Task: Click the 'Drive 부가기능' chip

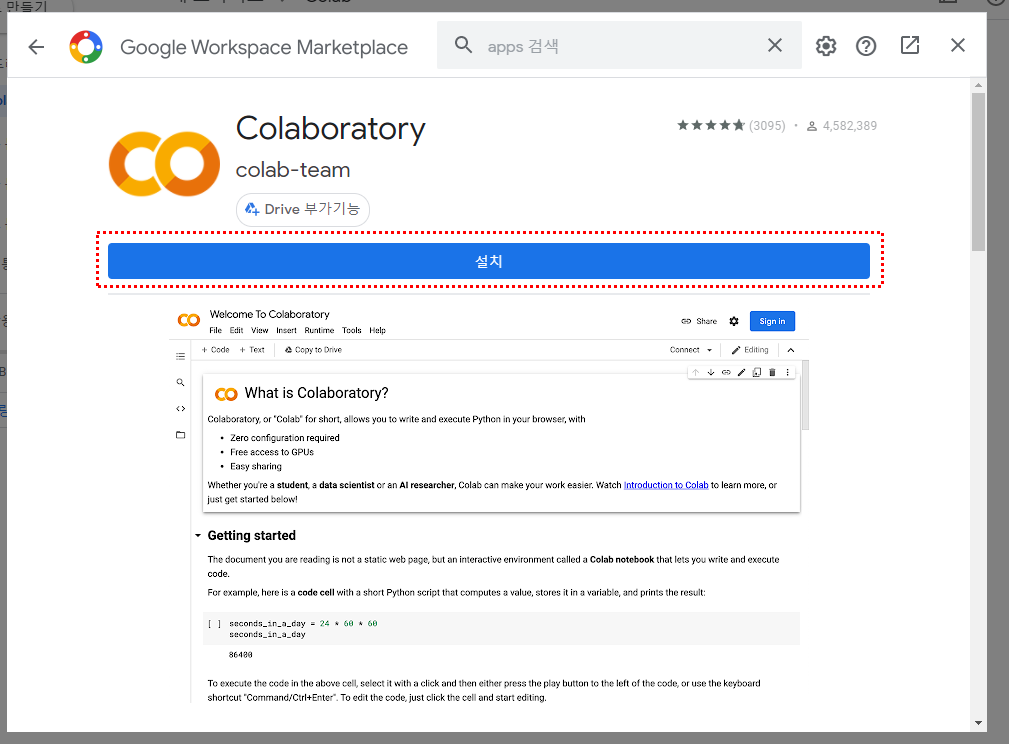Action: click(x=302, y=210)
